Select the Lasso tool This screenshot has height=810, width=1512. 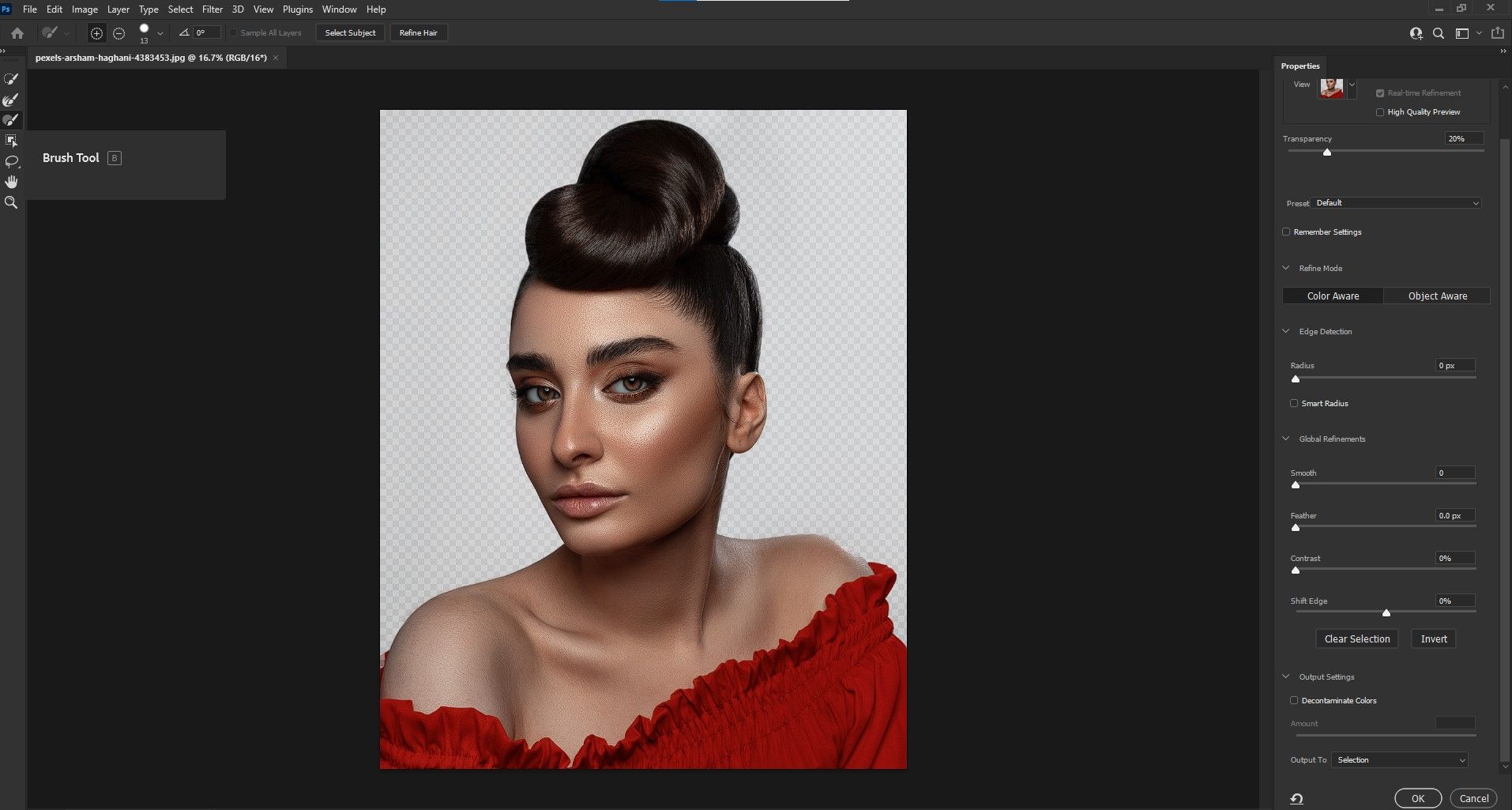click(11, 161)
